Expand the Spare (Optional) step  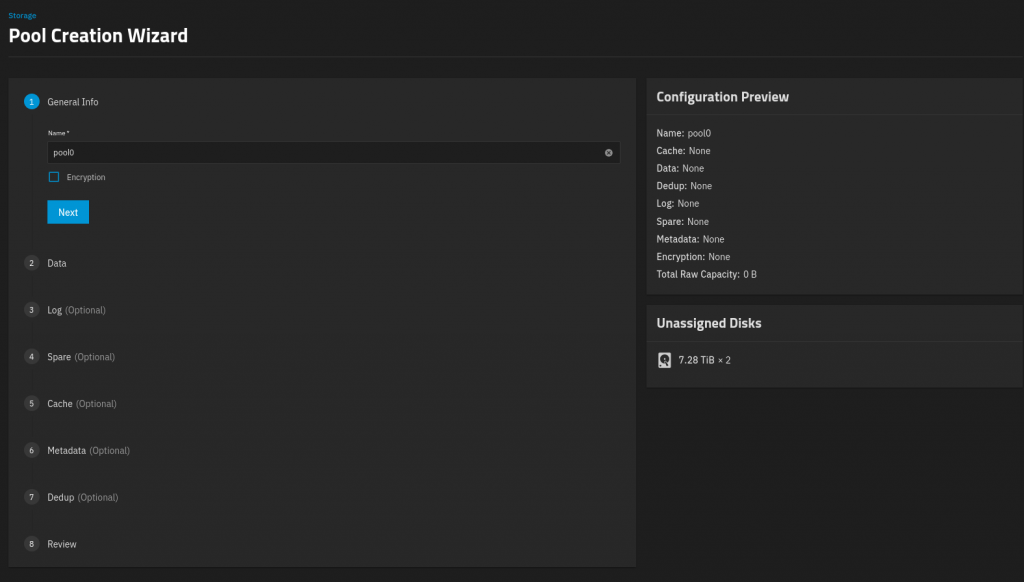click(81, 357)
